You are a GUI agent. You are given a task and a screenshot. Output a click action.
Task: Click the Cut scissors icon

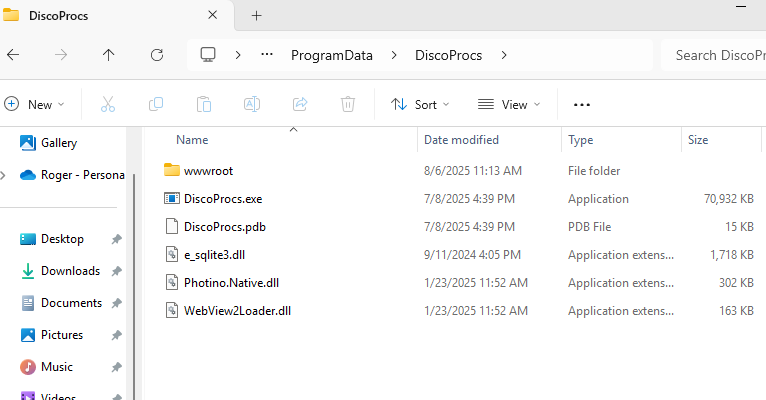pyautogui.click(x=108, y=104)
